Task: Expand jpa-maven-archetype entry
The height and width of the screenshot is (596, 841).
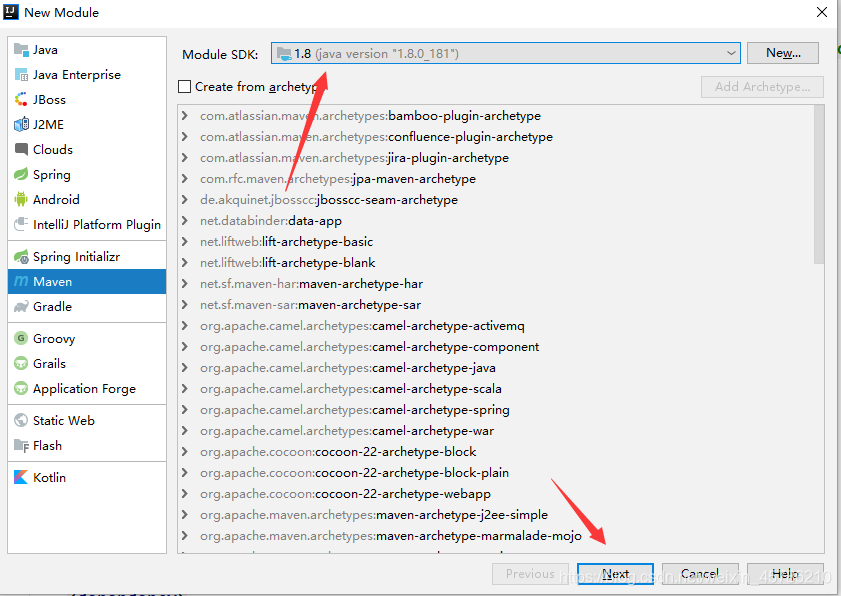Action: click(185, 179)
